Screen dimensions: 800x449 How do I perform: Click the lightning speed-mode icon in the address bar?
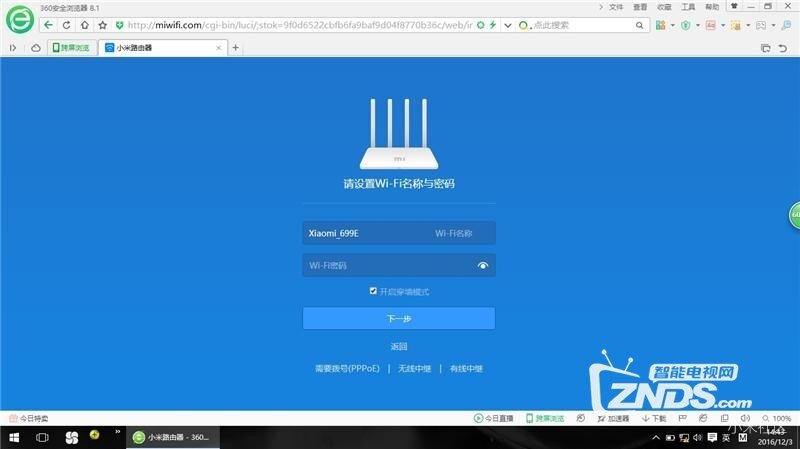493,24
